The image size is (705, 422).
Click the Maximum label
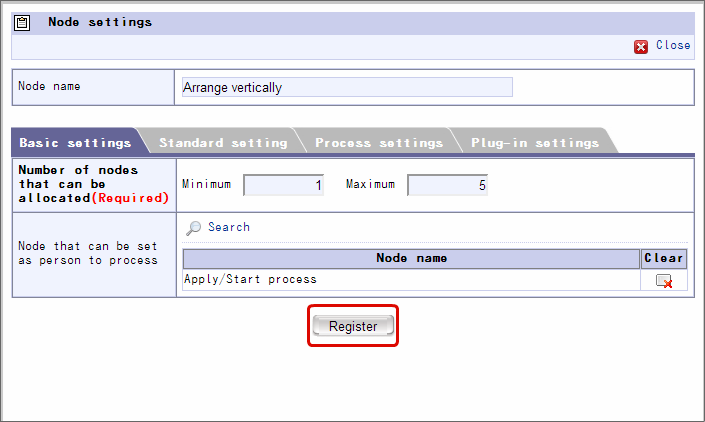click(370, 184)
